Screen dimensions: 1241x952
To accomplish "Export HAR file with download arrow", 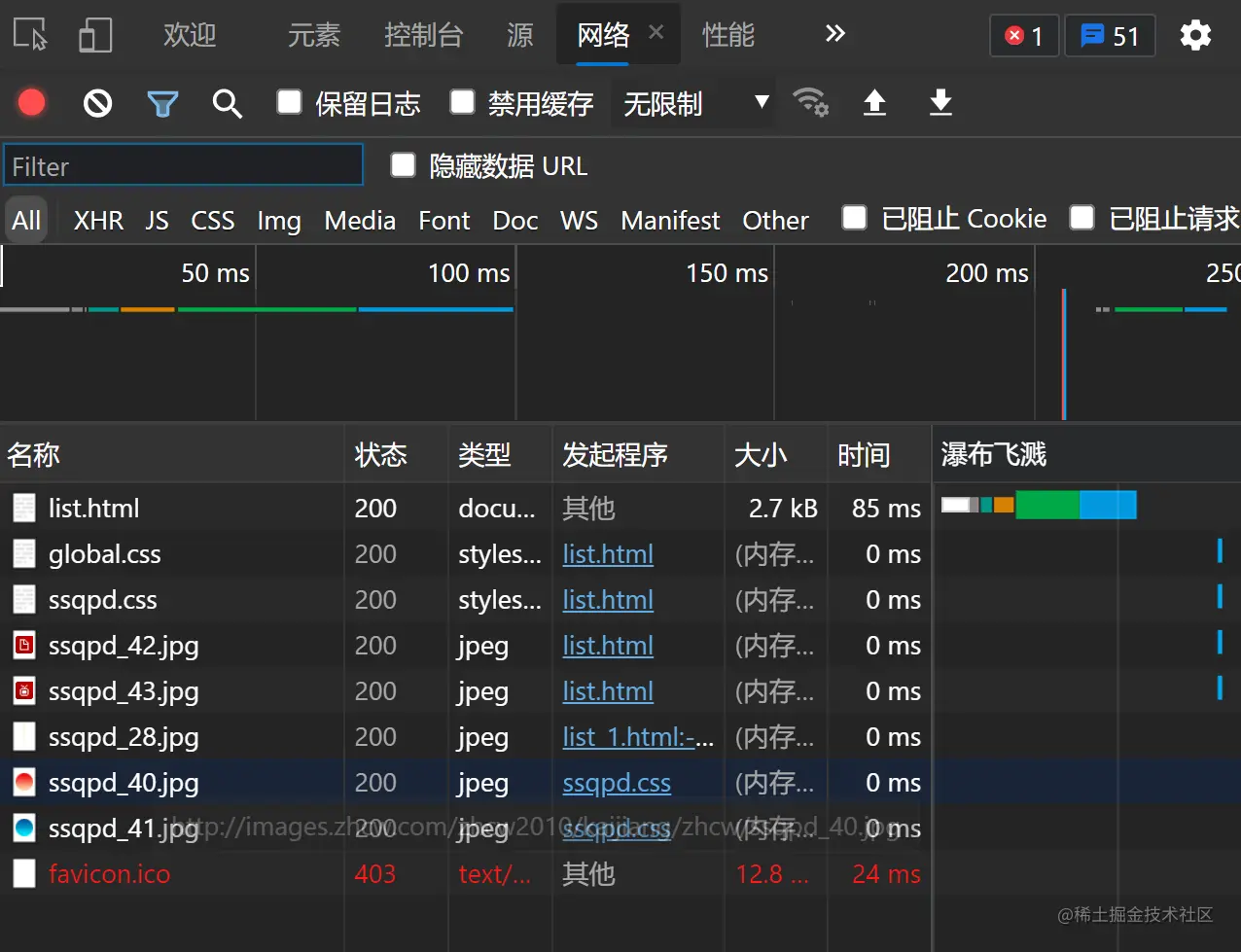I will tap(940, 102).
